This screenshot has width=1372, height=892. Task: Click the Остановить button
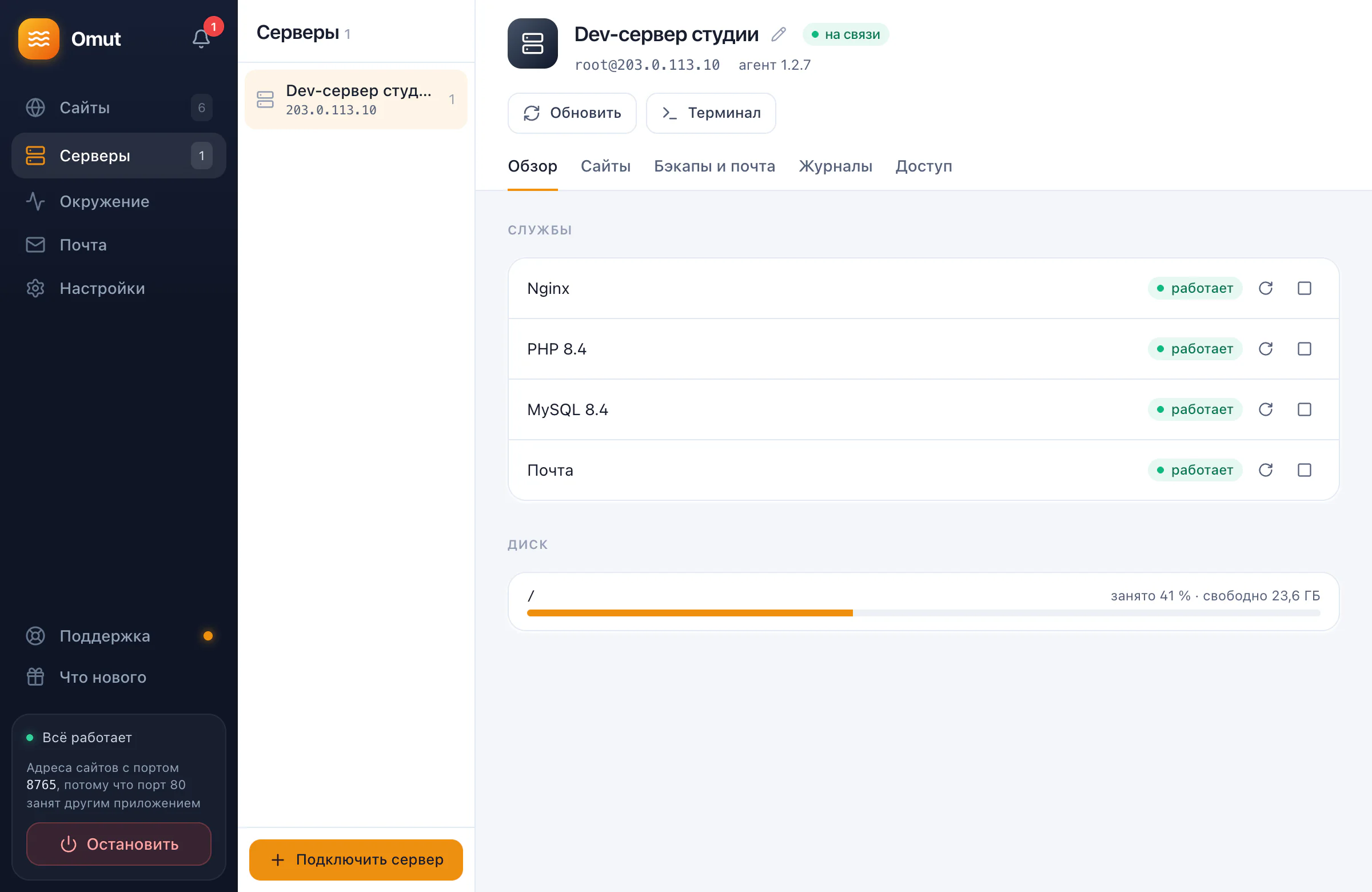click(x=119, y=844)
